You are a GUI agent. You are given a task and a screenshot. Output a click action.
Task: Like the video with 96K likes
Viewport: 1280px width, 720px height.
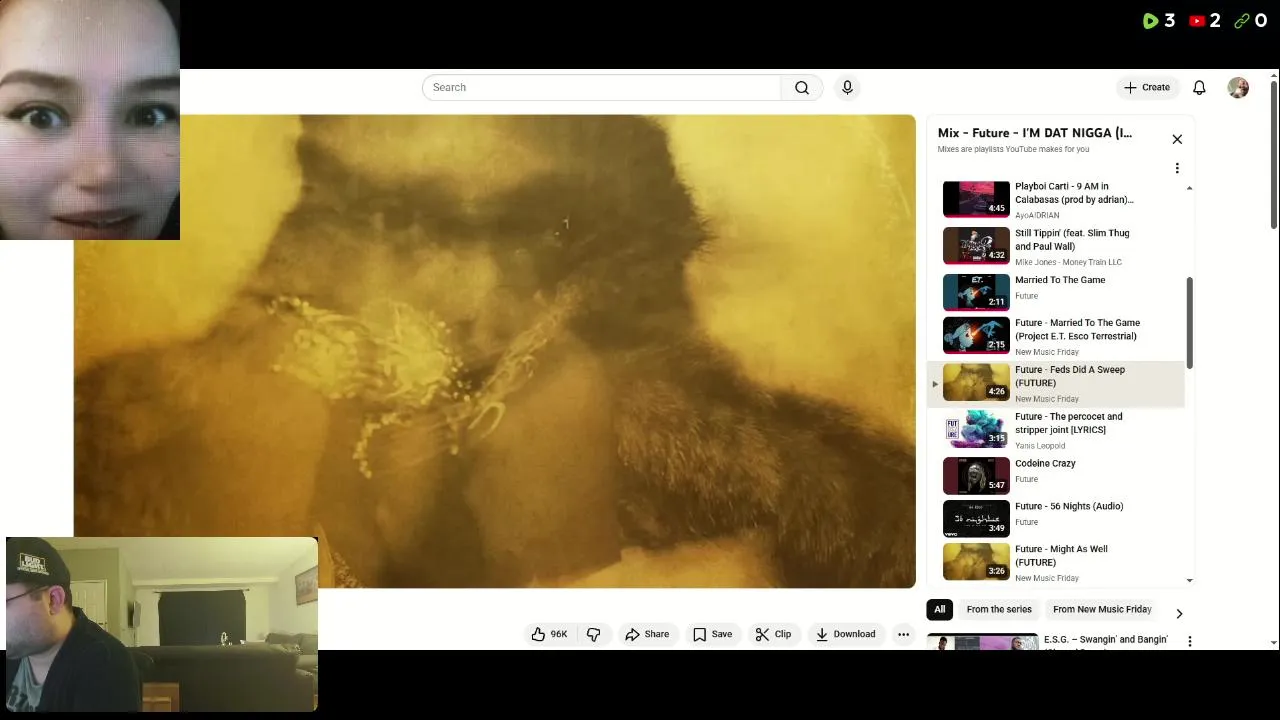pos(549,634)
